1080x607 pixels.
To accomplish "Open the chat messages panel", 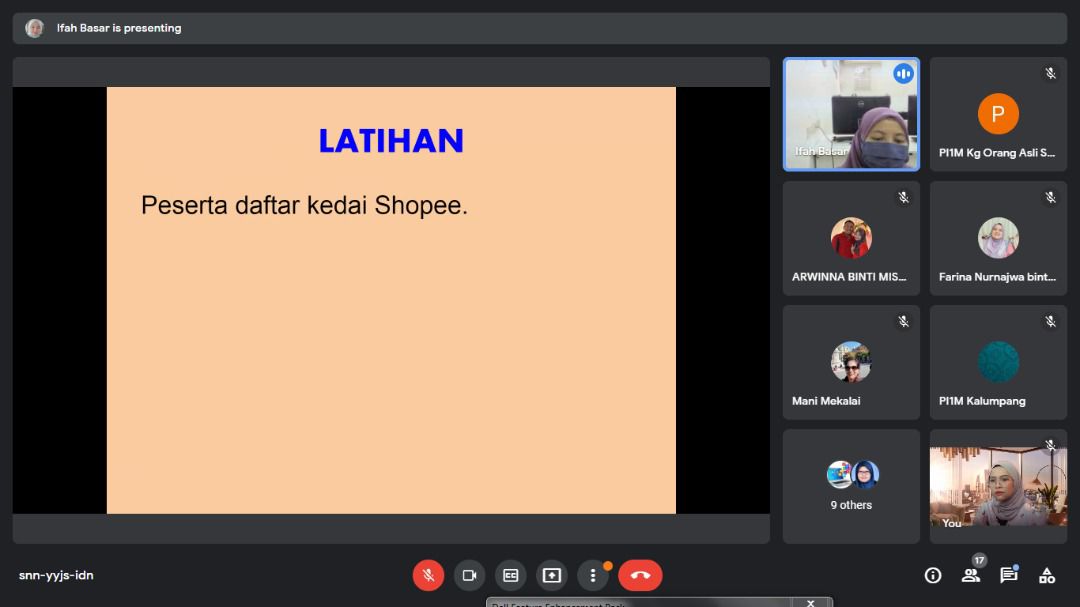I will point(1008,575).
